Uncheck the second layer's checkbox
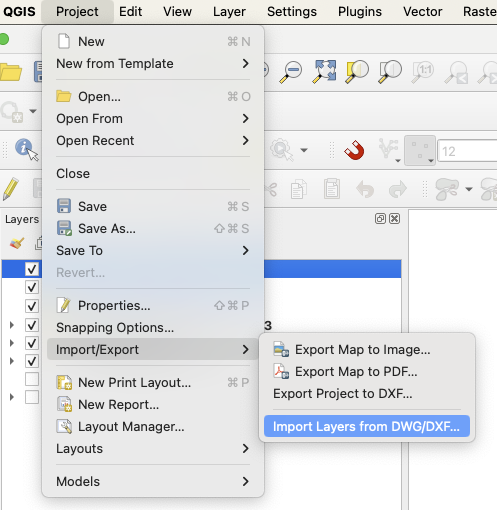The width and height of the screenshot is (497, 510). pyautogui.click(x=32, y=287)
